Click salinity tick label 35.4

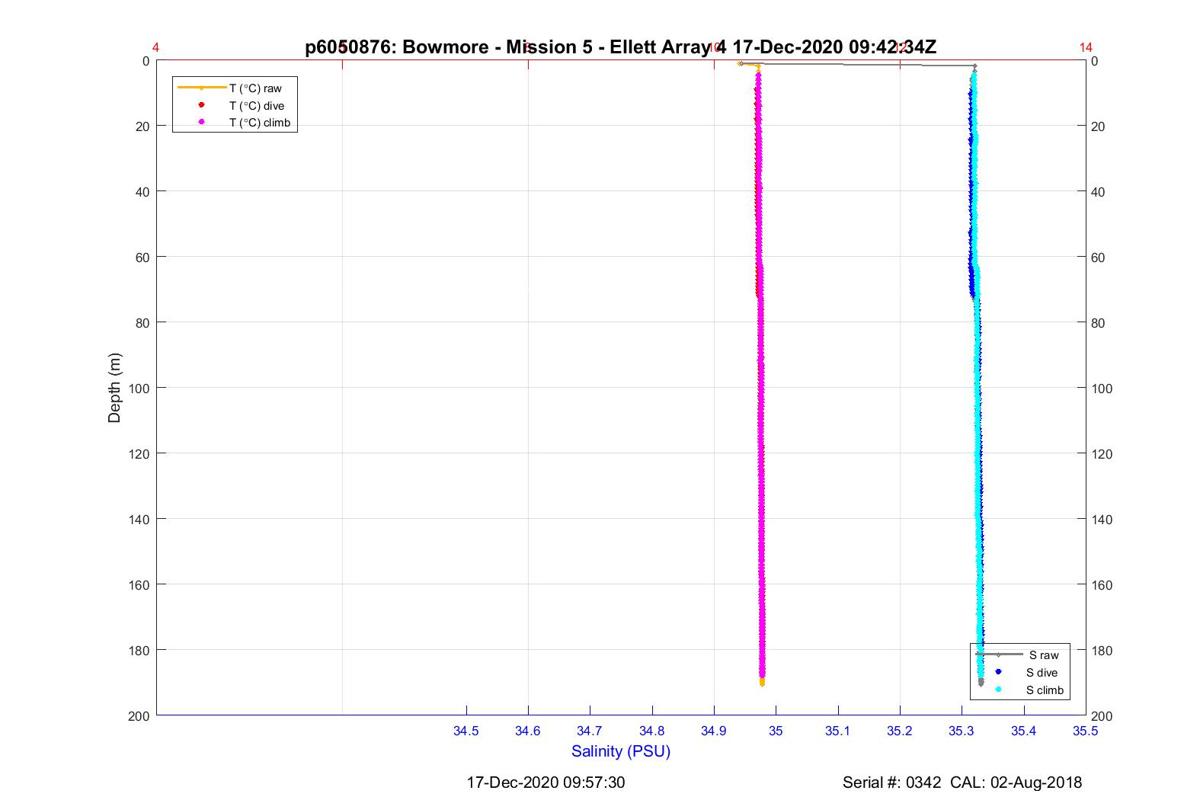pos(1024,731)
